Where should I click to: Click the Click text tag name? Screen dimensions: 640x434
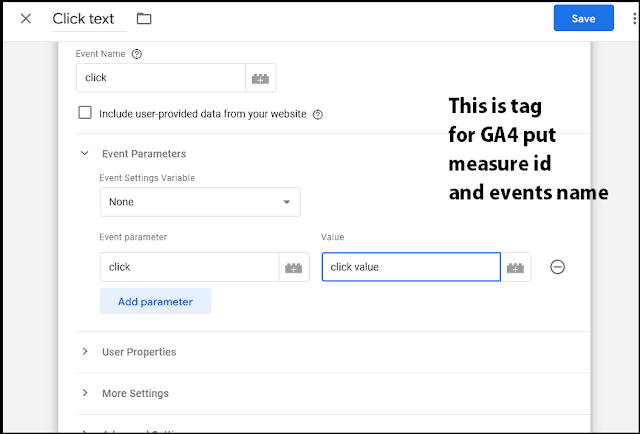(88, 19)
